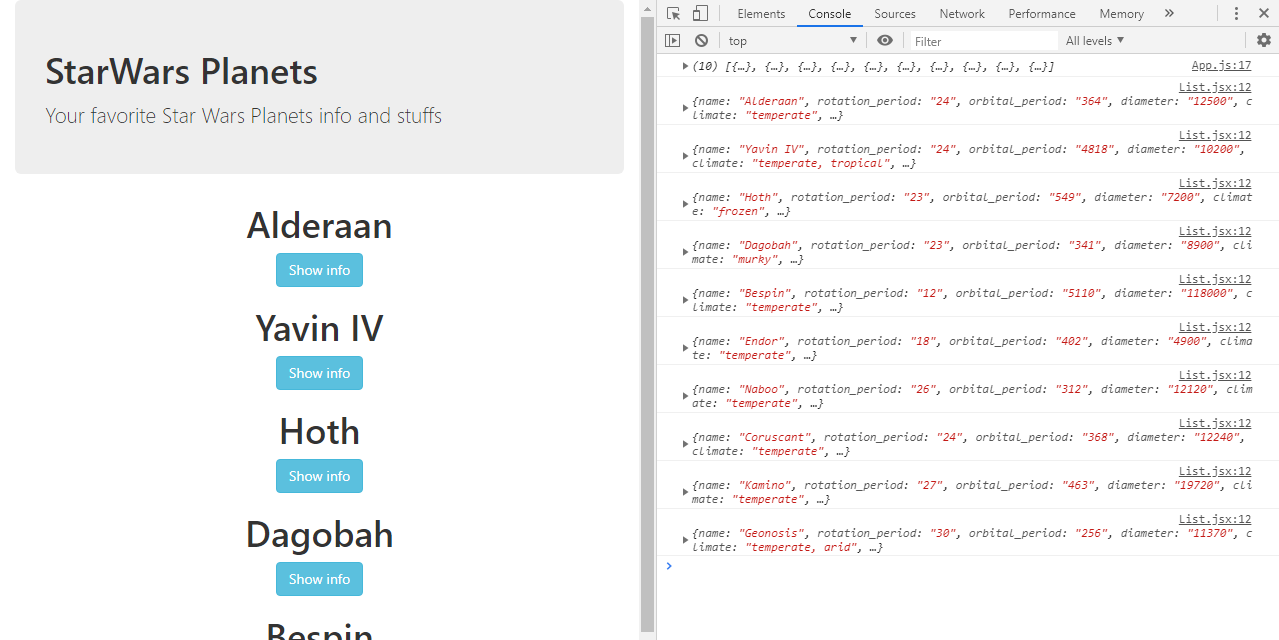Screen dimensions: 1279x640
Task: Create a live expression with the eye icon
Action: coord(884,40)
